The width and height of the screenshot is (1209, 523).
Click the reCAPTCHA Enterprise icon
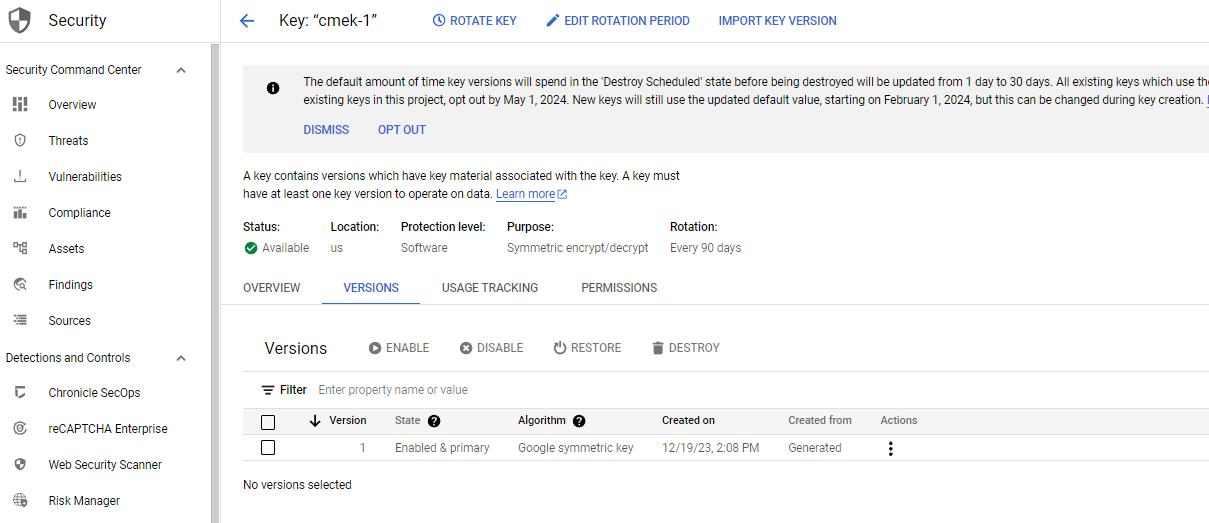tap(20, 428)
